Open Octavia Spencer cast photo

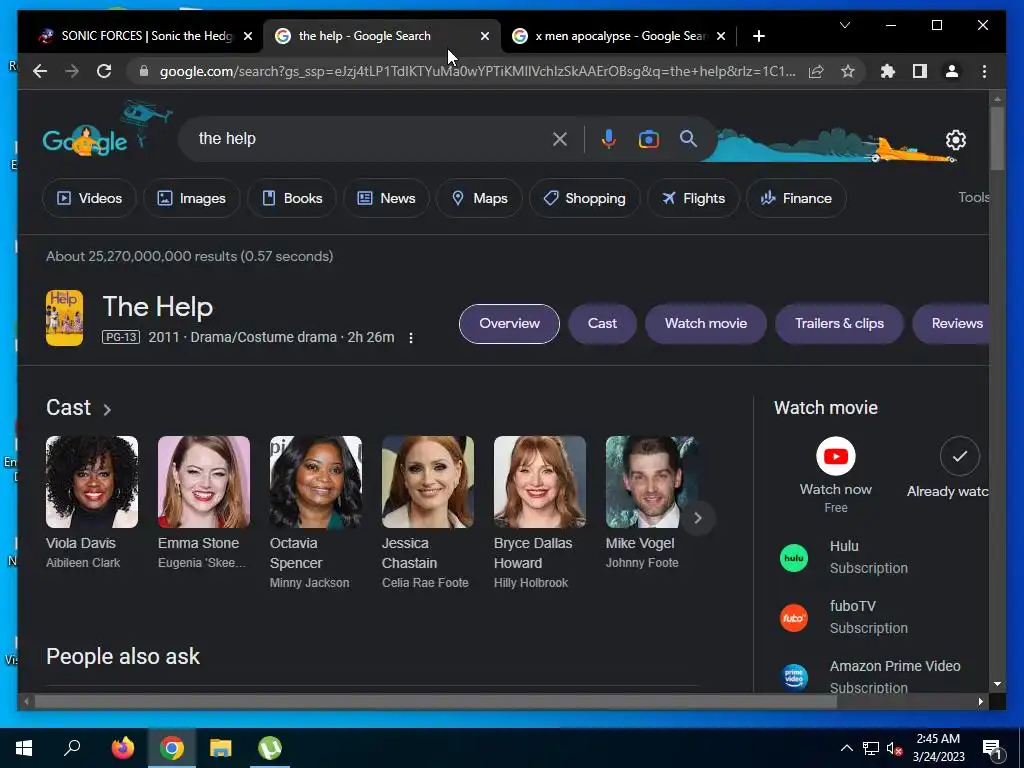point(316,482)
